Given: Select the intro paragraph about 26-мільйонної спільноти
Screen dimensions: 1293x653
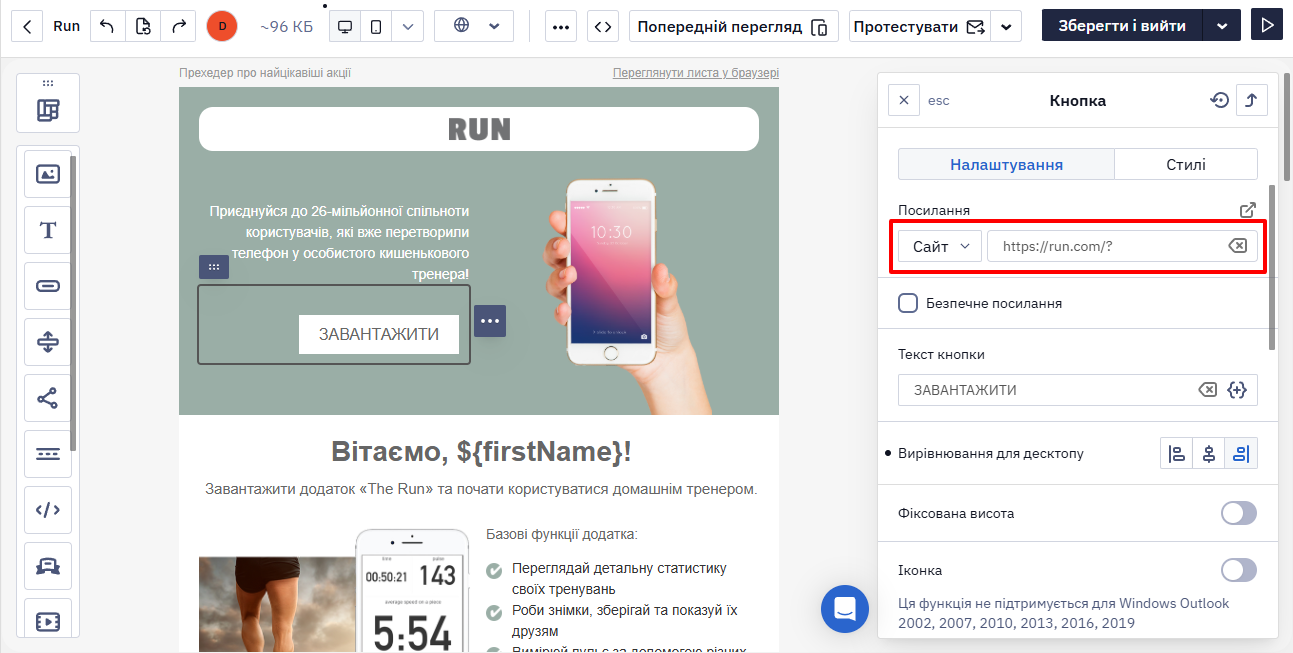Looking at the screenshot, I should coord(339,242).
